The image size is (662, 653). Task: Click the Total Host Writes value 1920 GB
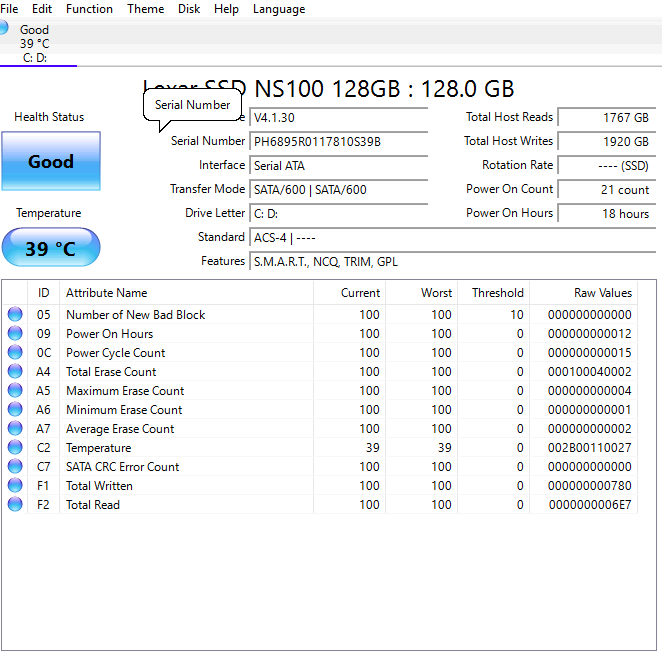coord(607,141)
